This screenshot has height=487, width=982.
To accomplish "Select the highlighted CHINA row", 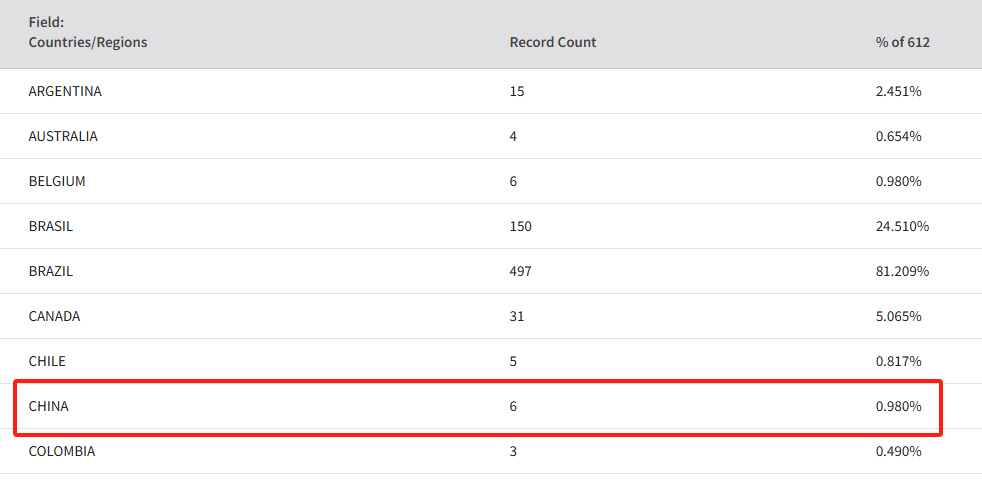I will (x=478, y=407).
